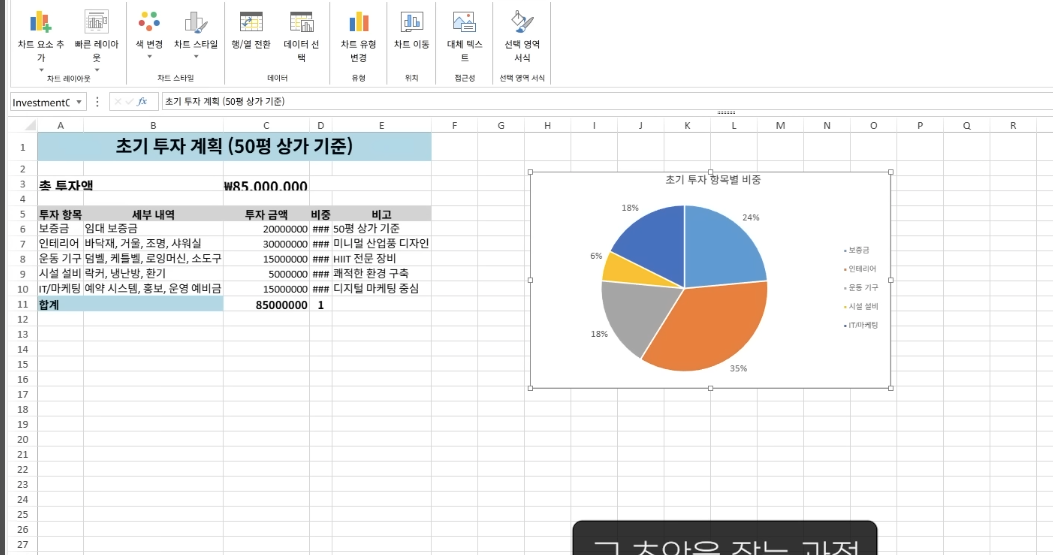Click the 임대 보증금 cell
Image resolution: width=1053 pixels, height=555 pixels.
pyautogui.click(x=153, y=228)
